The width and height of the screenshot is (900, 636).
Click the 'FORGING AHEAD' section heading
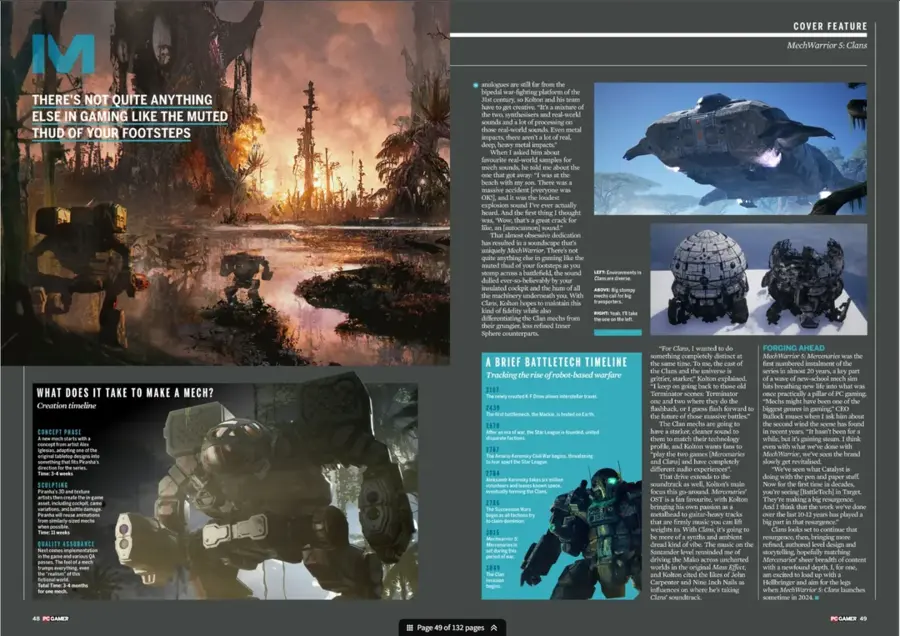coord(793,348)
